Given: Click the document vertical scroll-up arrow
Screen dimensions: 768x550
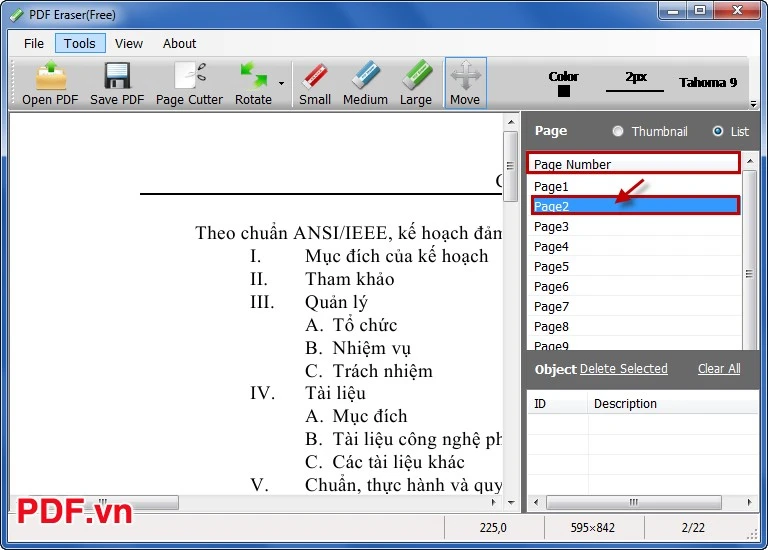Looking at the screenshot, I should [511, 122].
